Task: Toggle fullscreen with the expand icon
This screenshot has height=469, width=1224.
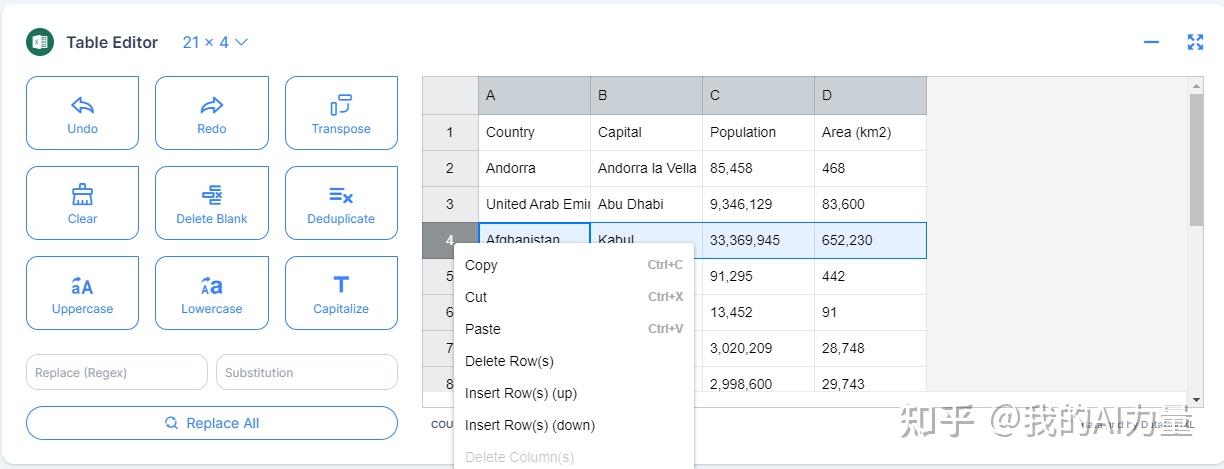Action: point(1195,42)
